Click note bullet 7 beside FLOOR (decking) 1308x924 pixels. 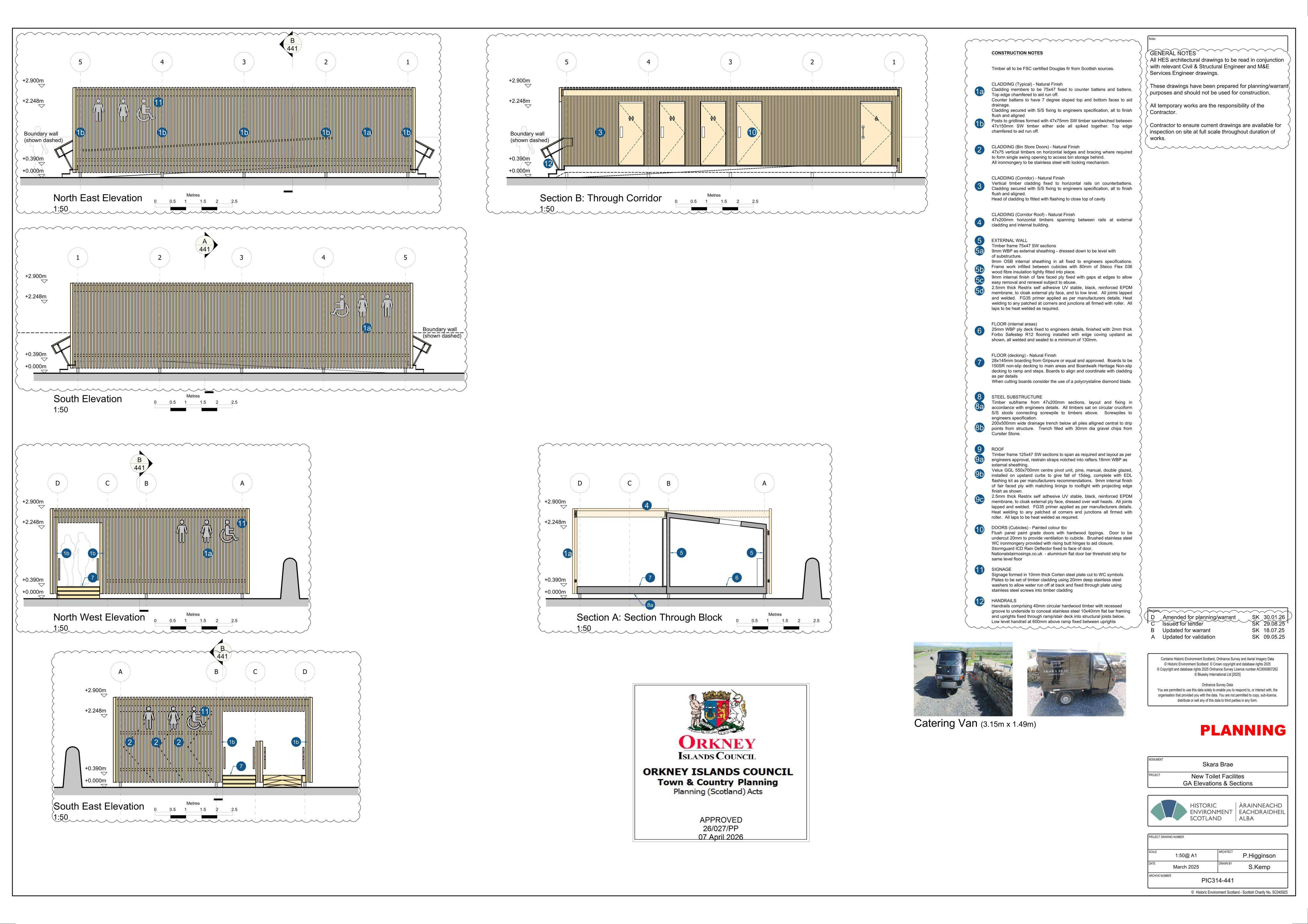979,362
